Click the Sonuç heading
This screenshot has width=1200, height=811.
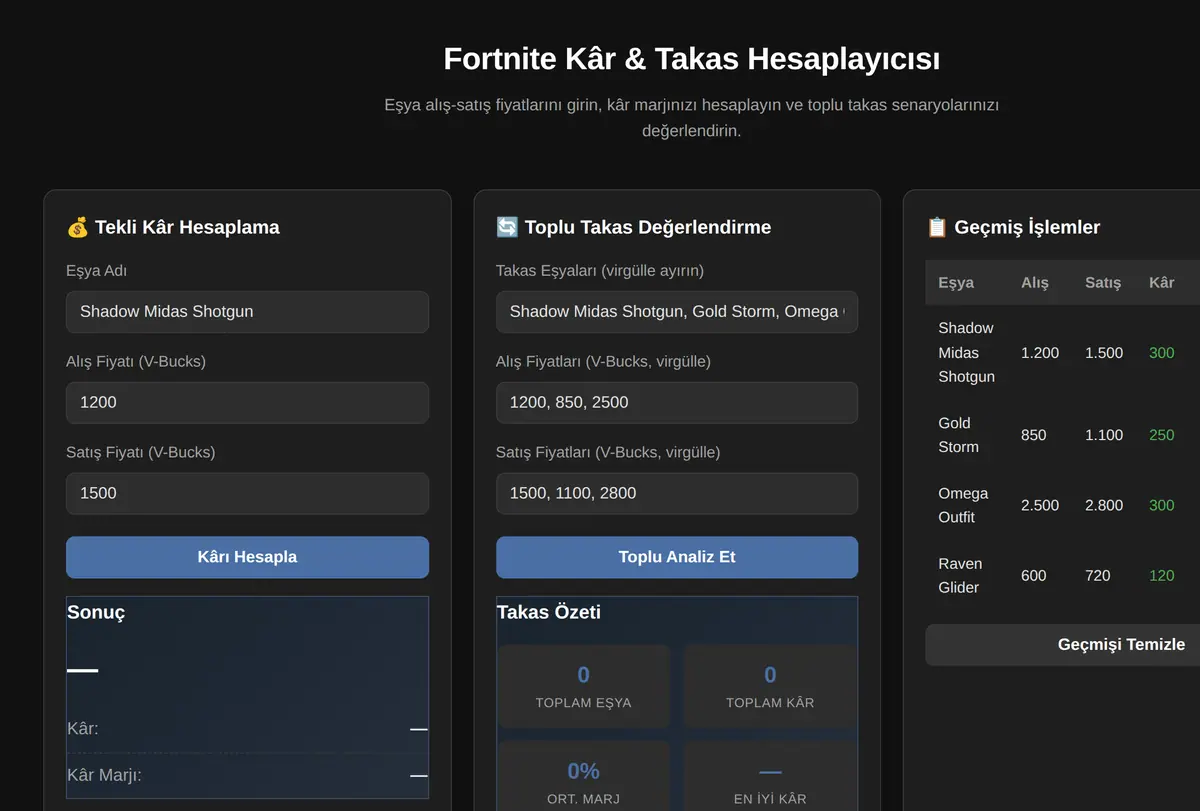click(x=96, y=612)
